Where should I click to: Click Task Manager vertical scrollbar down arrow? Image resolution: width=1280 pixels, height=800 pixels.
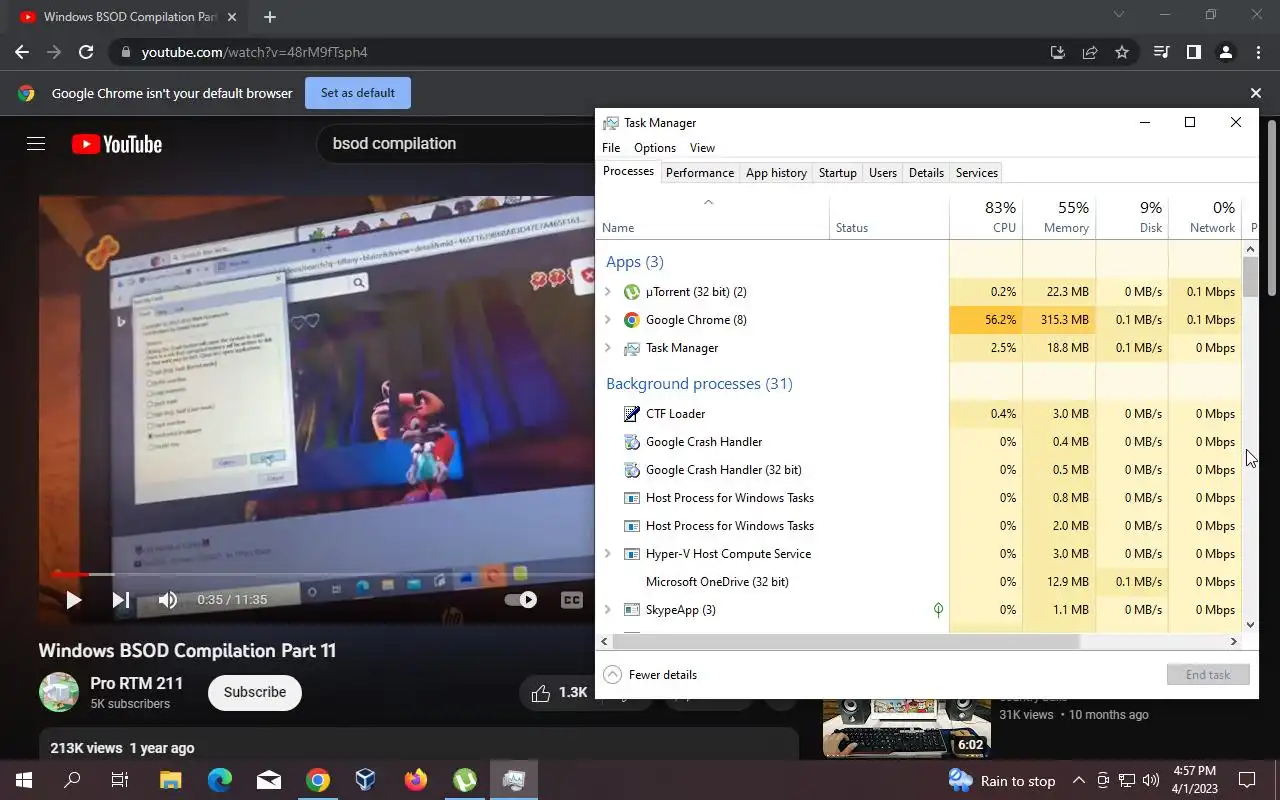(1250, 625)
